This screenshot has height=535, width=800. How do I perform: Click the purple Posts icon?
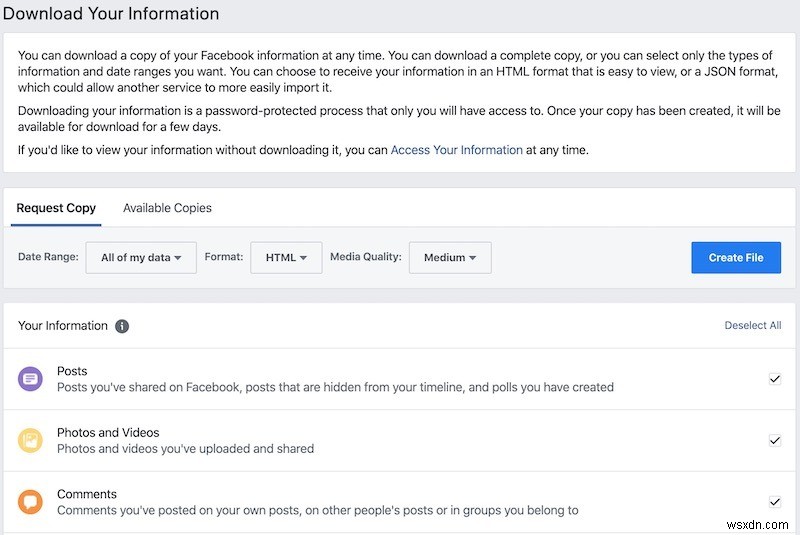(30, 379)
